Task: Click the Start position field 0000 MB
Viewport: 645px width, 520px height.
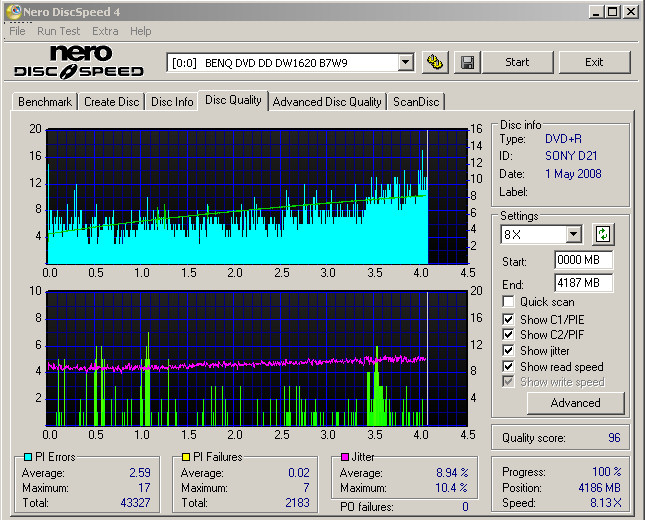Action: (583, 260)
